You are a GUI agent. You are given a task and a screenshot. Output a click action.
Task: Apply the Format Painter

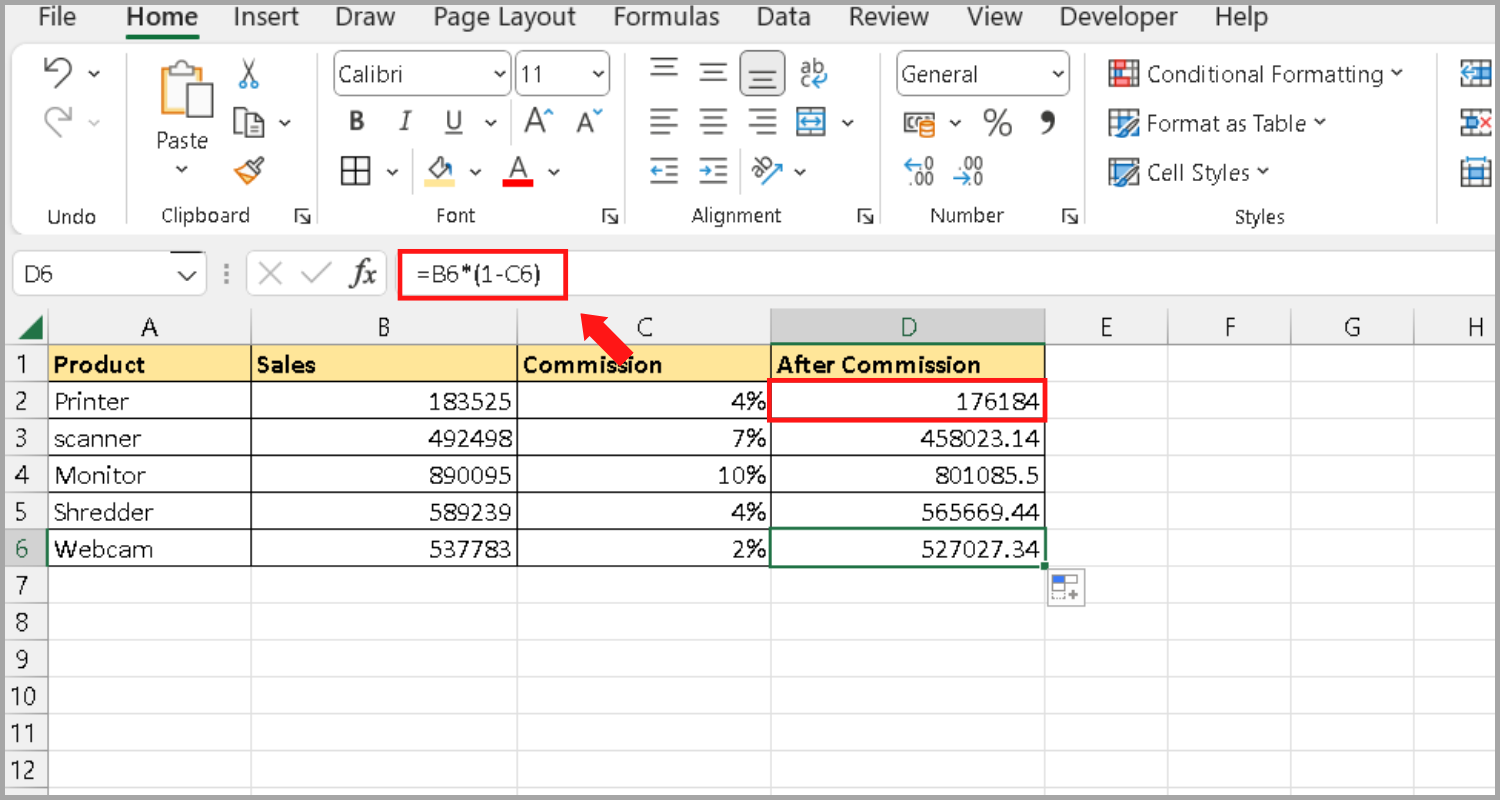(x=248, y=172)
